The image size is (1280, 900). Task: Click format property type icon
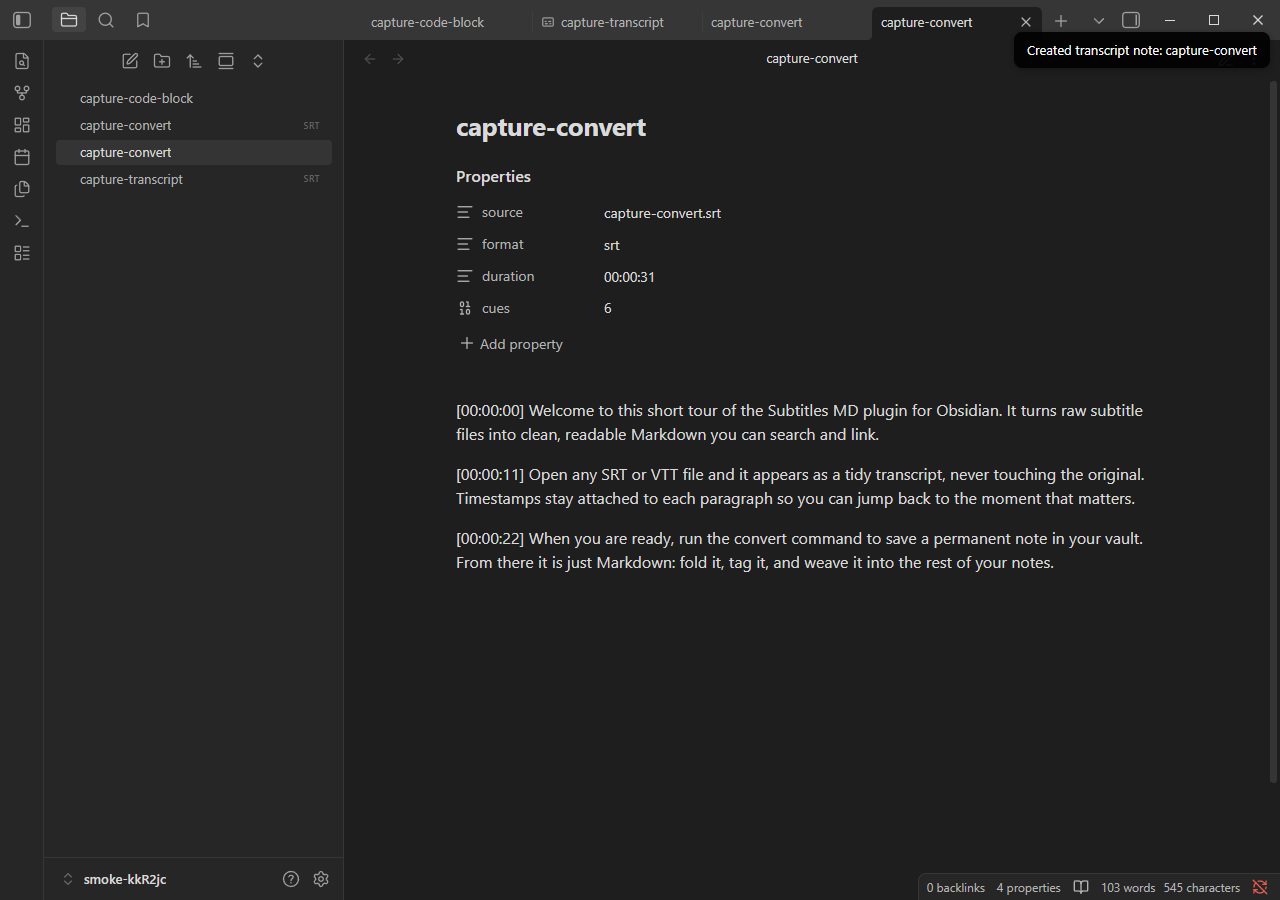pos(465,245)
